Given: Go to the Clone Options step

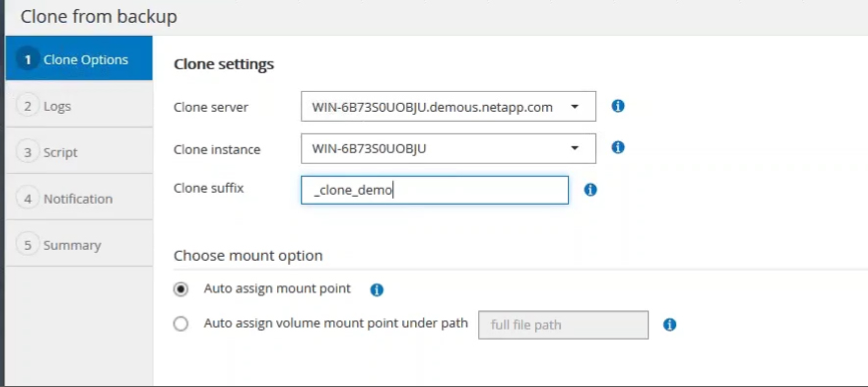Looking at the screenshot, I should pos(79,59).
